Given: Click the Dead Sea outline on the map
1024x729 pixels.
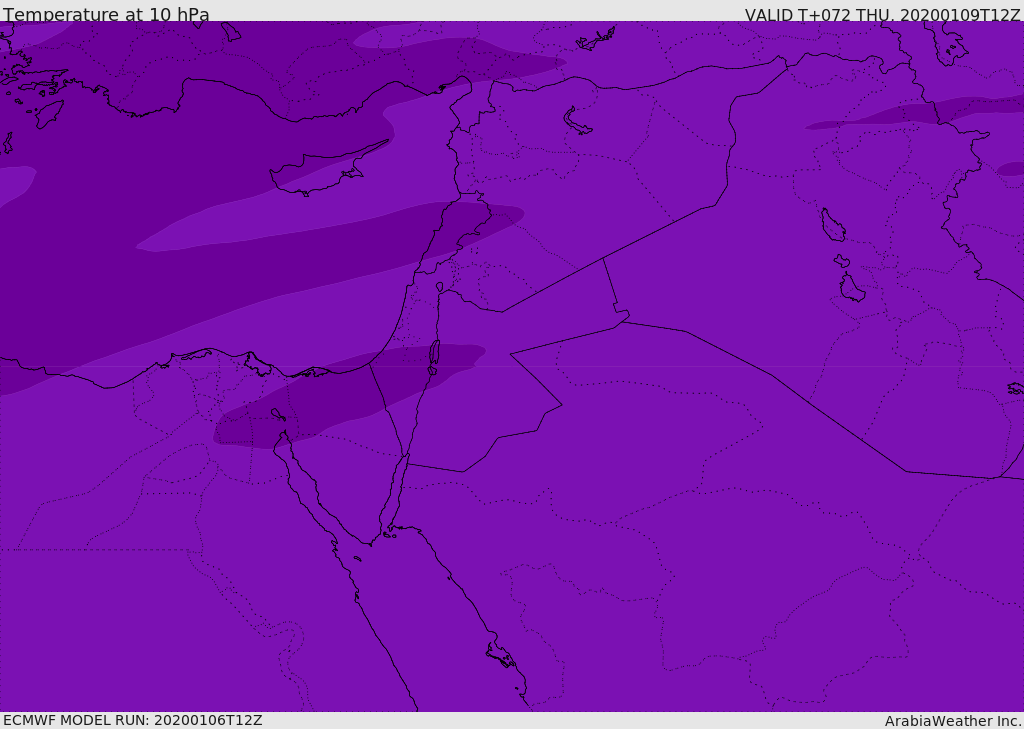Looking at the screenshot, I should [x=434, y=357].
